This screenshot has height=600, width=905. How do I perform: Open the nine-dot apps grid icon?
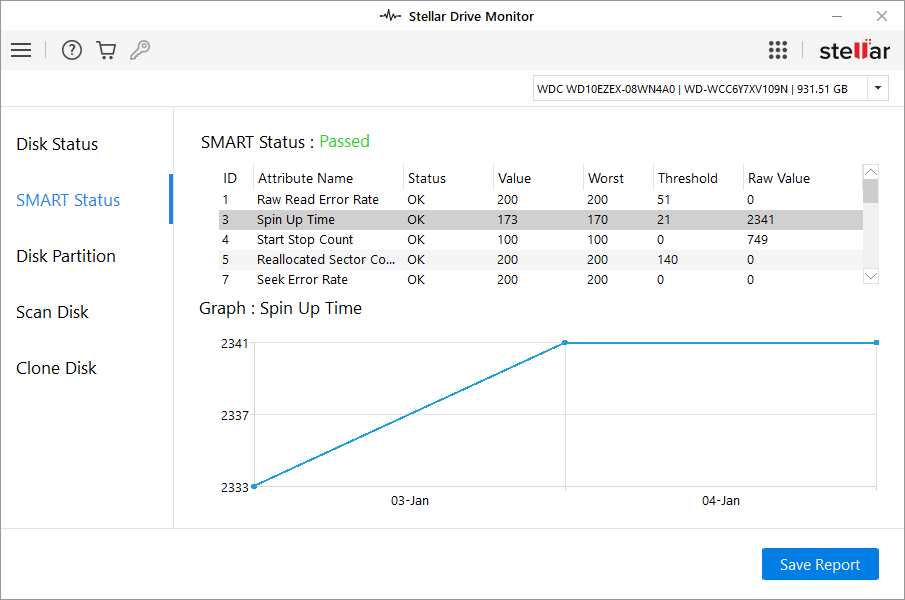click(778, 50)
